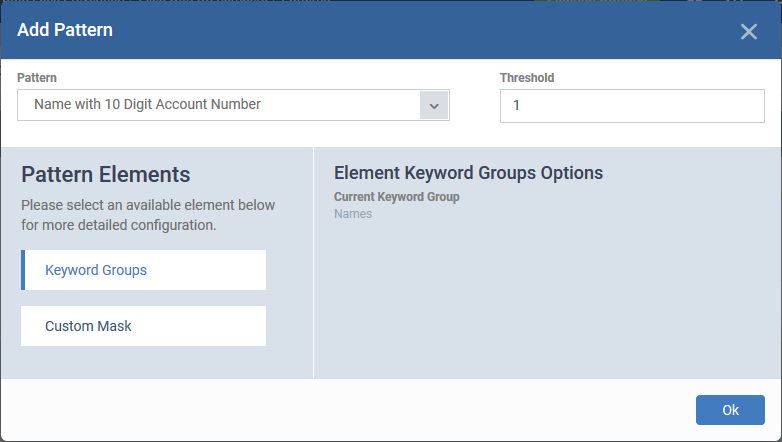
Task: Click into the Threshold input field
Action: pyautogui.click(x=632, y=106)
